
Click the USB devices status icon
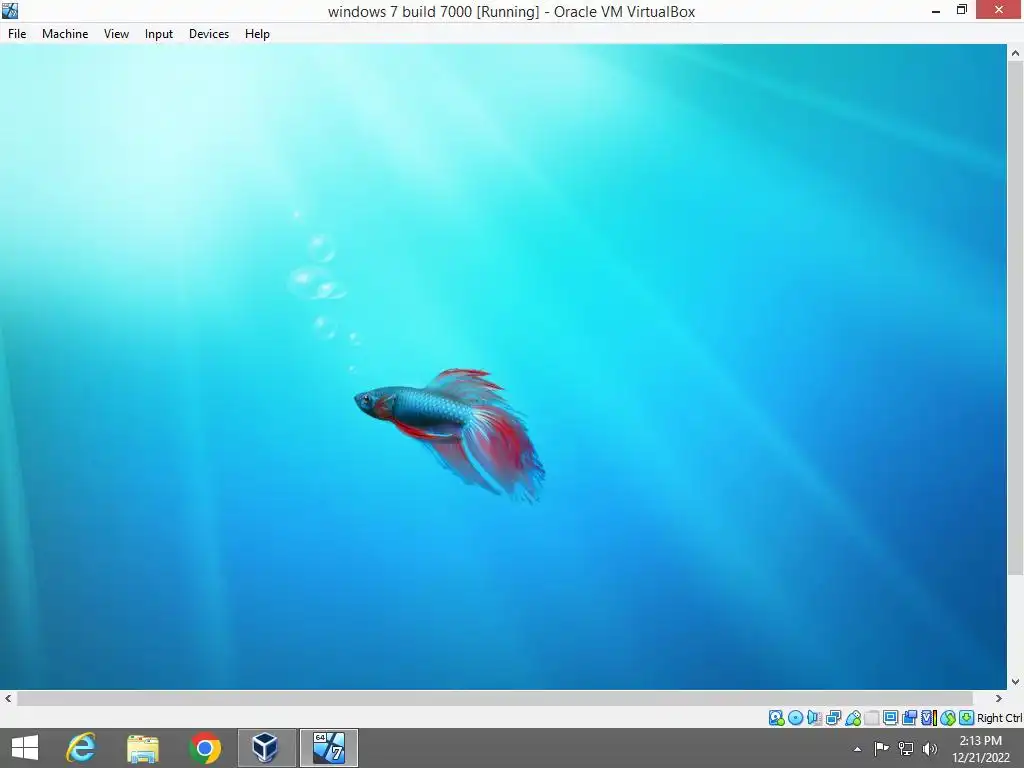853,718
